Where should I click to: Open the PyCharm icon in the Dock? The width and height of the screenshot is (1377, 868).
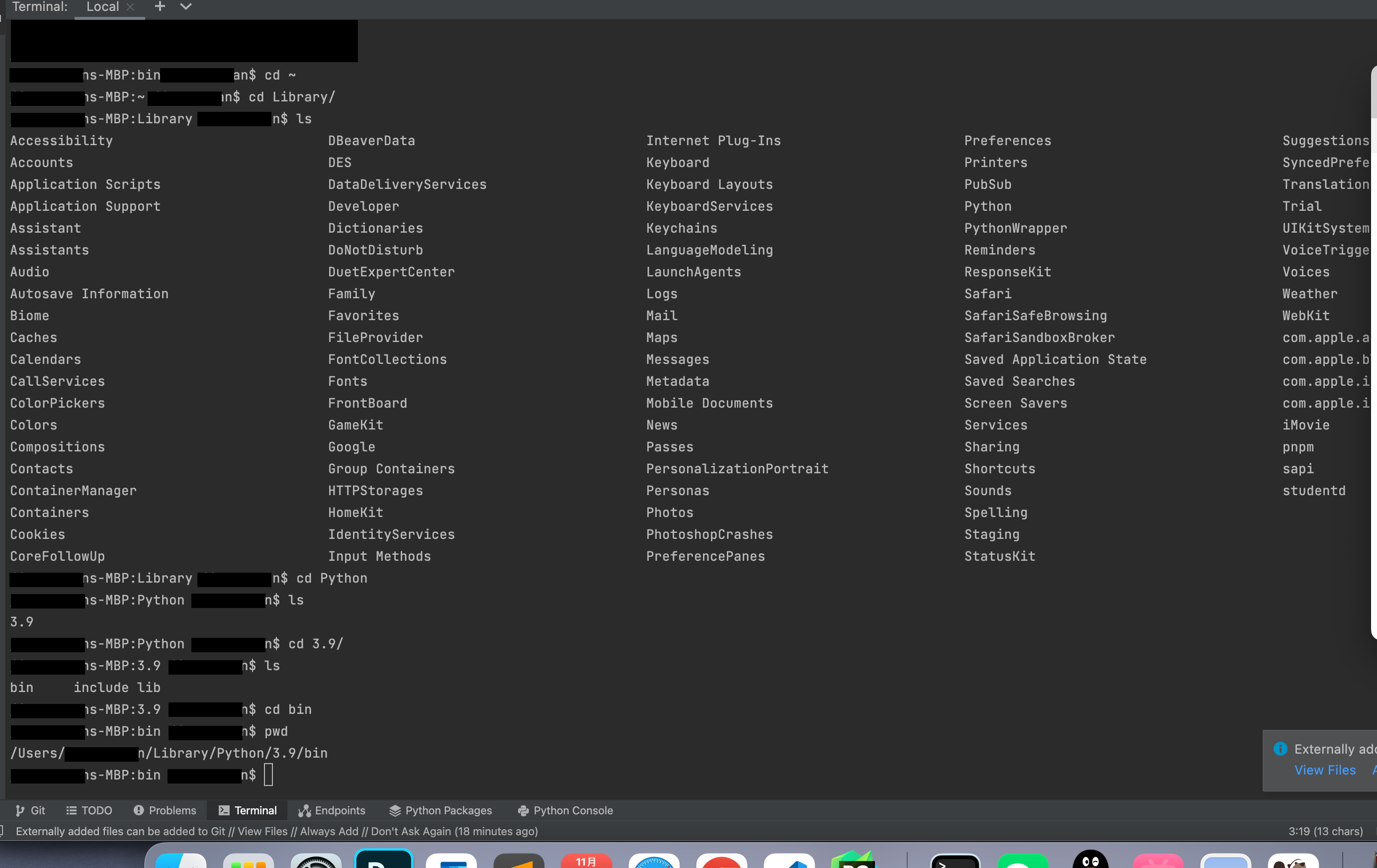coord(855,861)
